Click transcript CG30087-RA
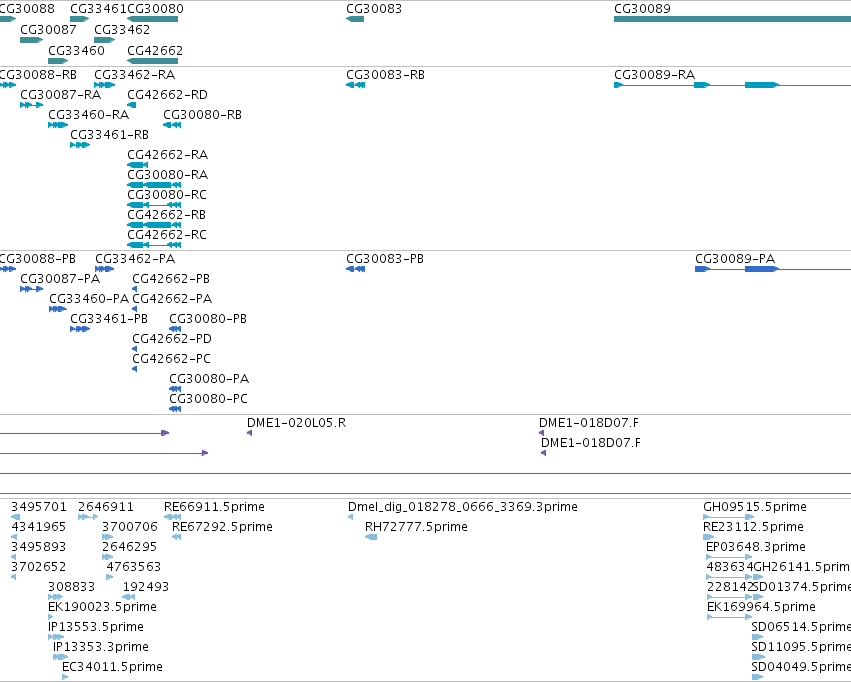 [31, 105]
